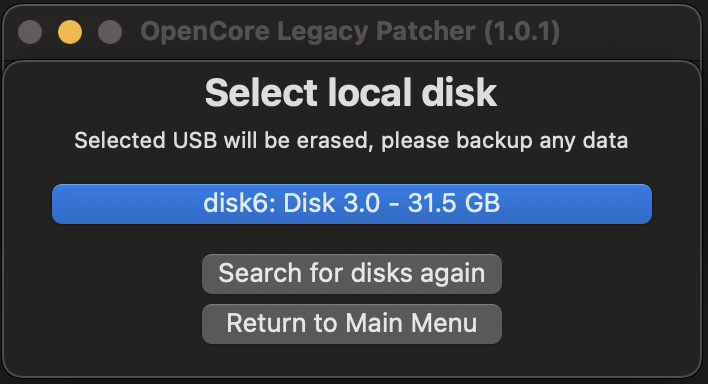This screenshot has height=384, width=708.
Task: Click "Main Menu" on the bottom button
Action: point(411,323)
